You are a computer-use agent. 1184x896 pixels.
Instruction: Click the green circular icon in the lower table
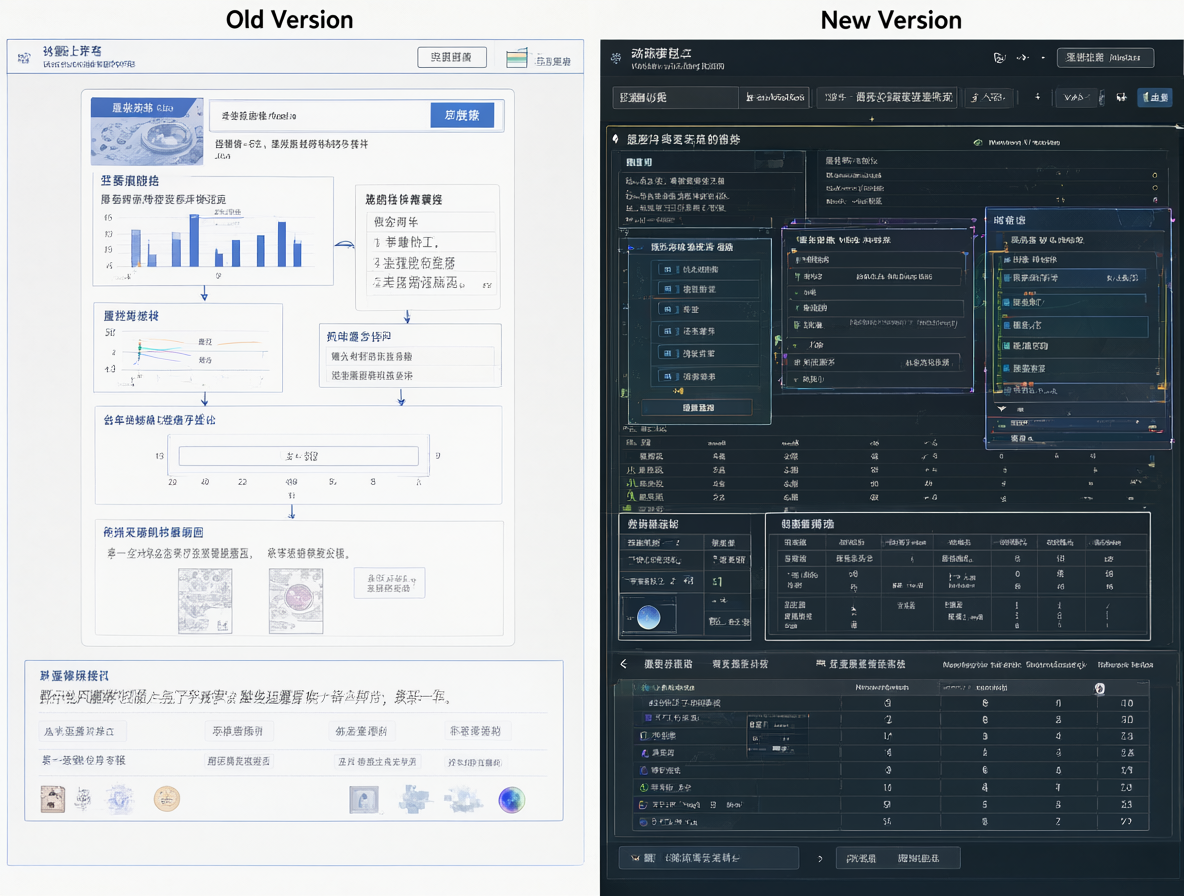click(643, 787)
